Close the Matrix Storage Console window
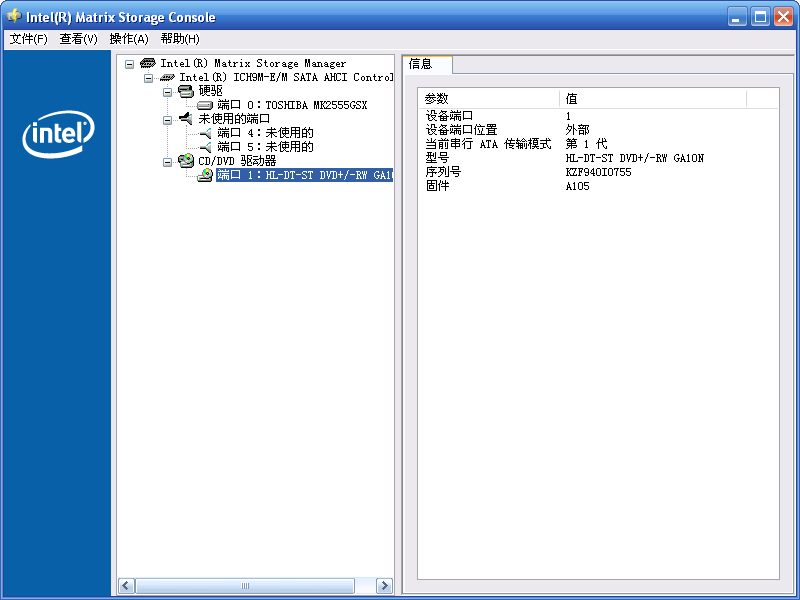The width and height of the screenshot is (800, 600). 783,17
